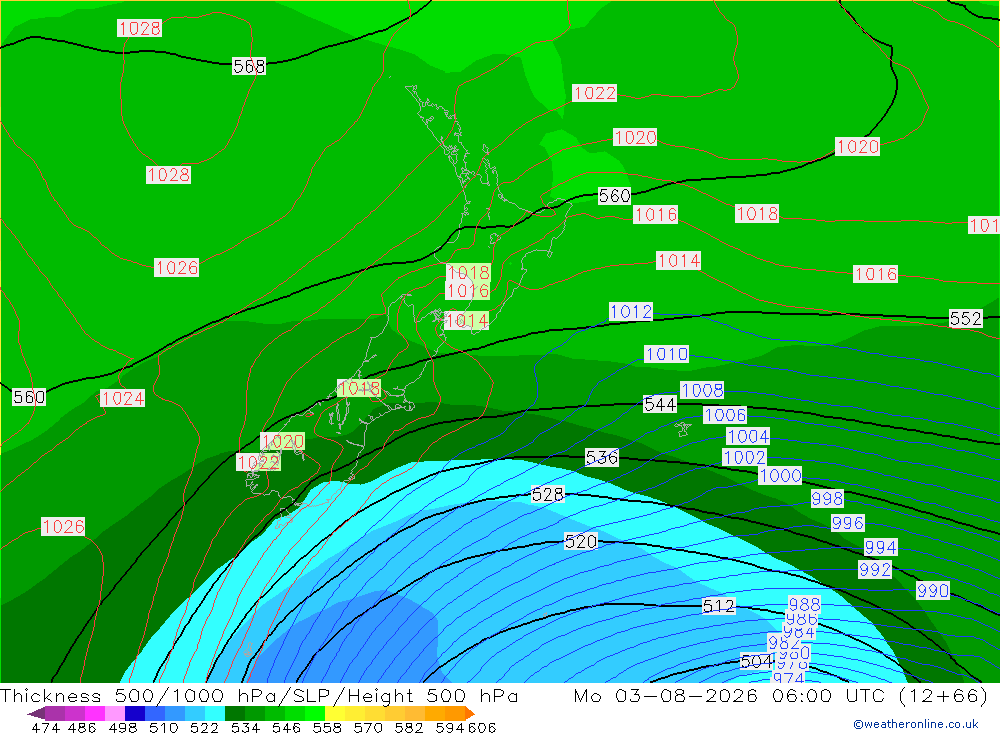This screenshot has width=1000, height=733.
Task: Click the blue 1004 isobar label
Action: 748,436
